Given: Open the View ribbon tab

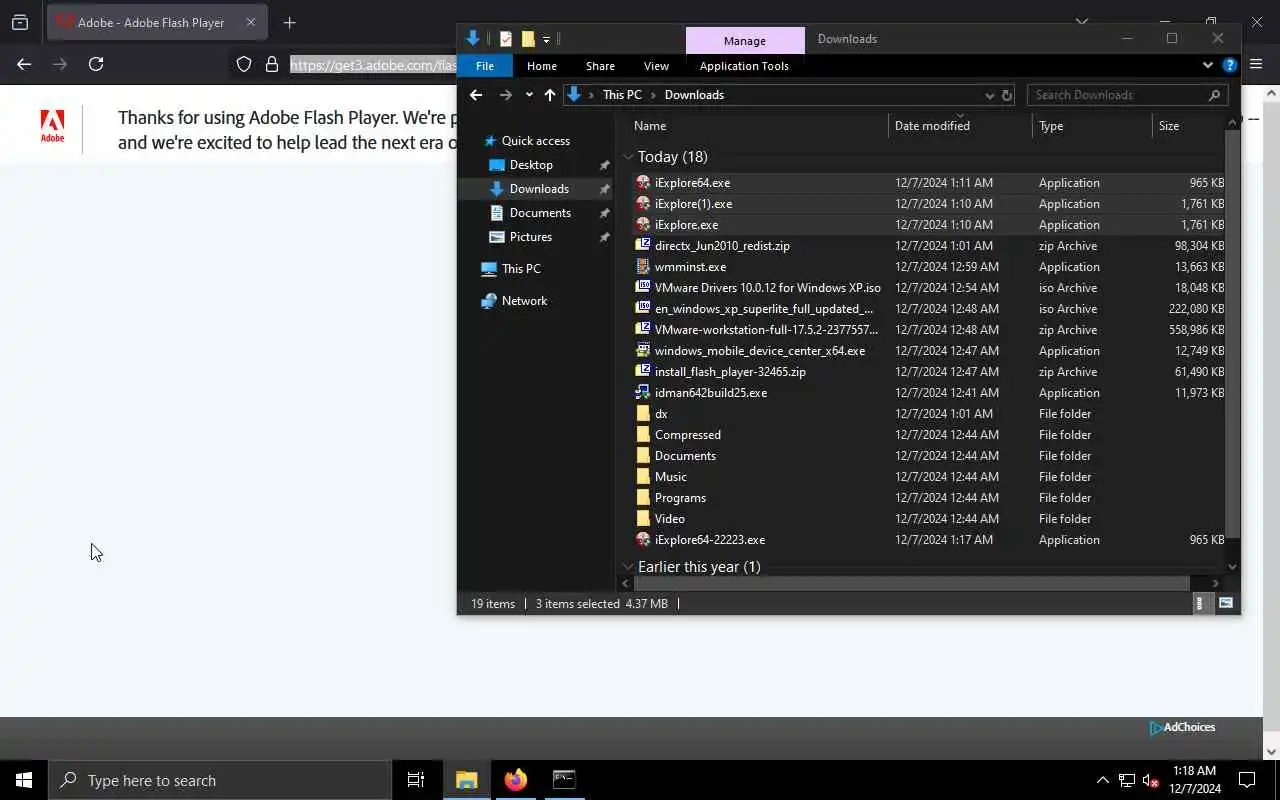Looking at the screenshot, I should click(656, 66).
